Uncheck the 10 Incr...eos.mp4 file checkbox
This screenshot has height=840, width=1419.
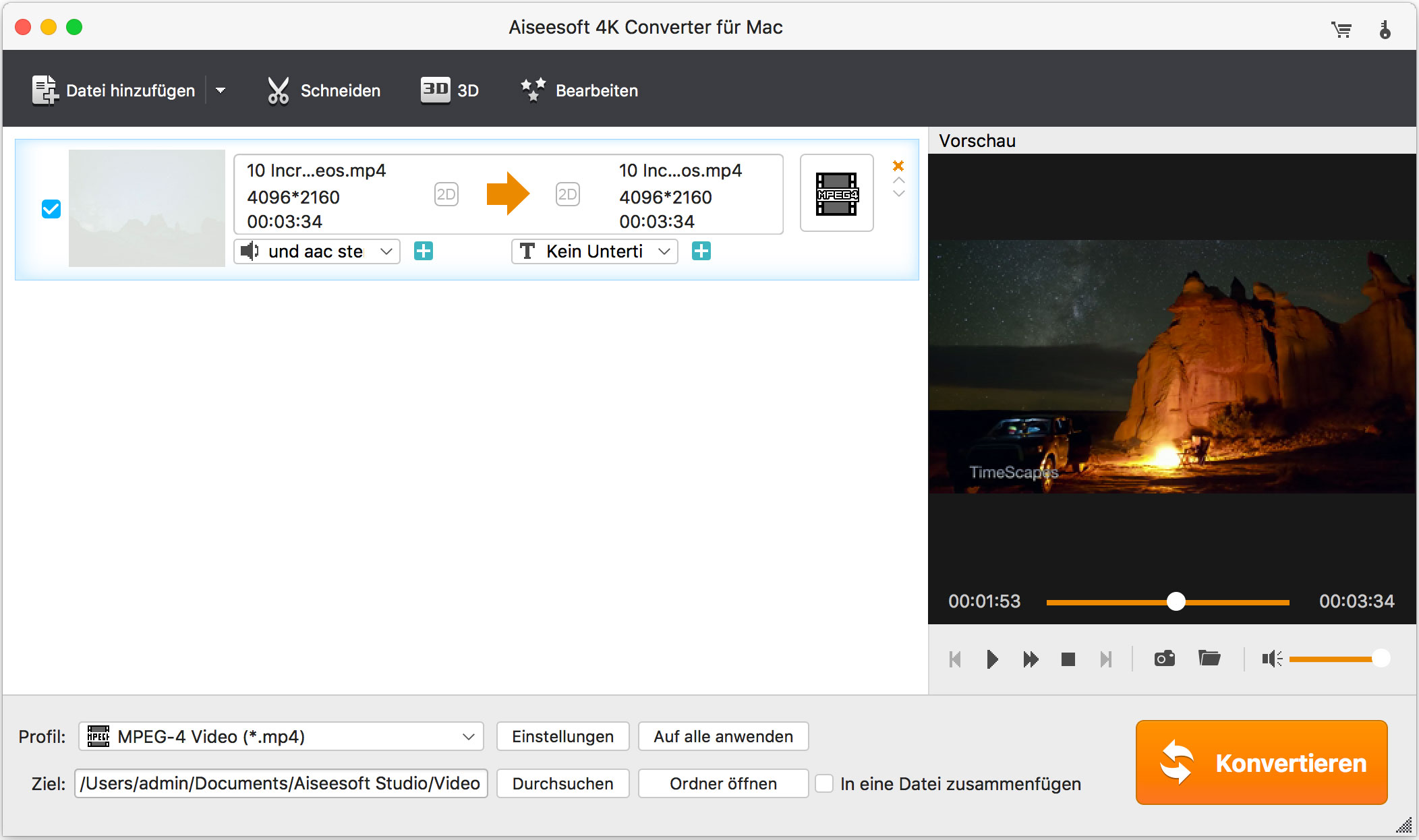point(51,209)
